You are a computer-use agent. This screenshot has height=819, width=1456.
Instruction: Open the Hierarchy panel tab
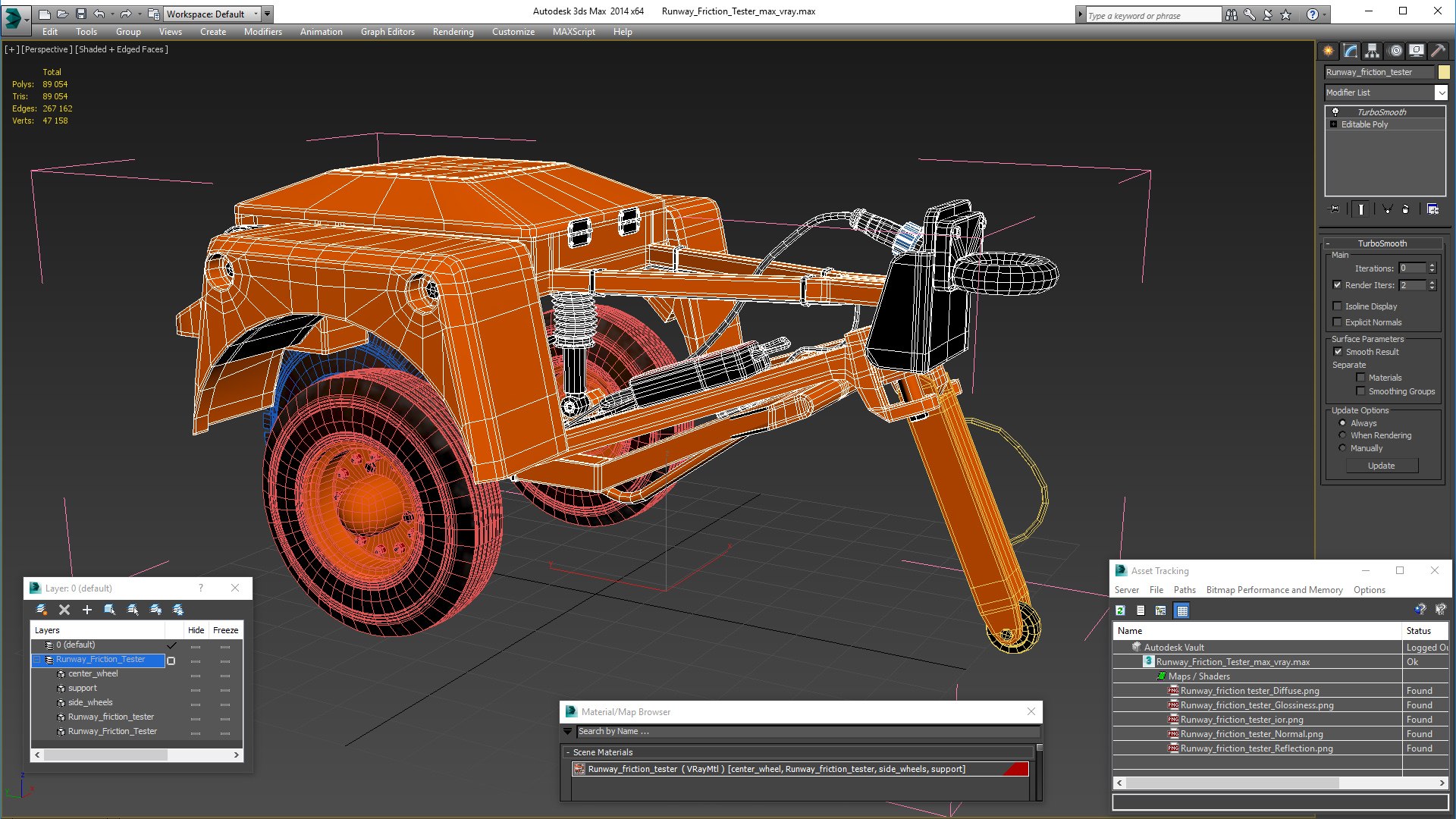tap(1373, 51)
